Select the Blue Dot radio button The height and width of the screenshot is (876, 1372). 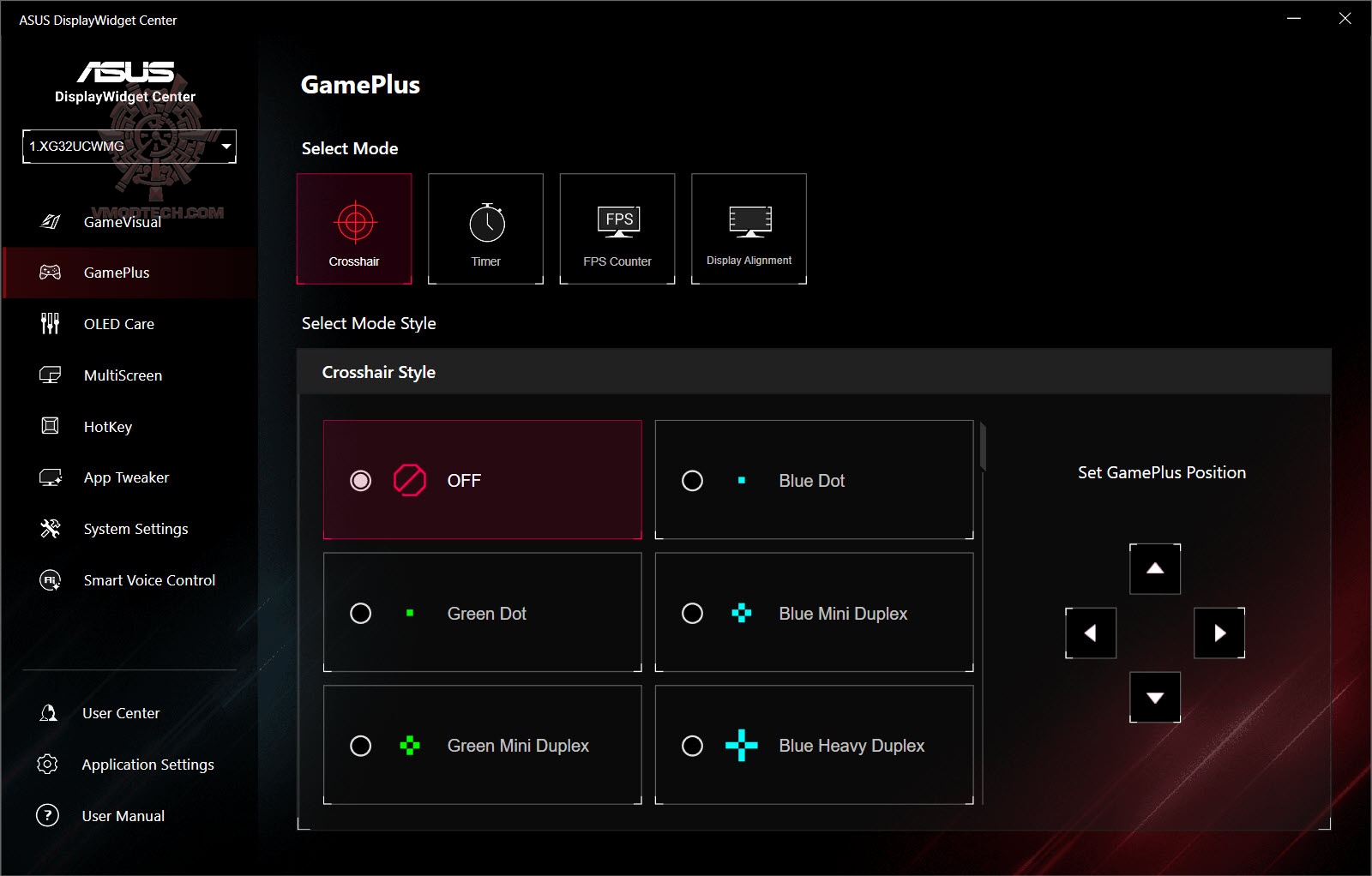(x=692, y=481)
